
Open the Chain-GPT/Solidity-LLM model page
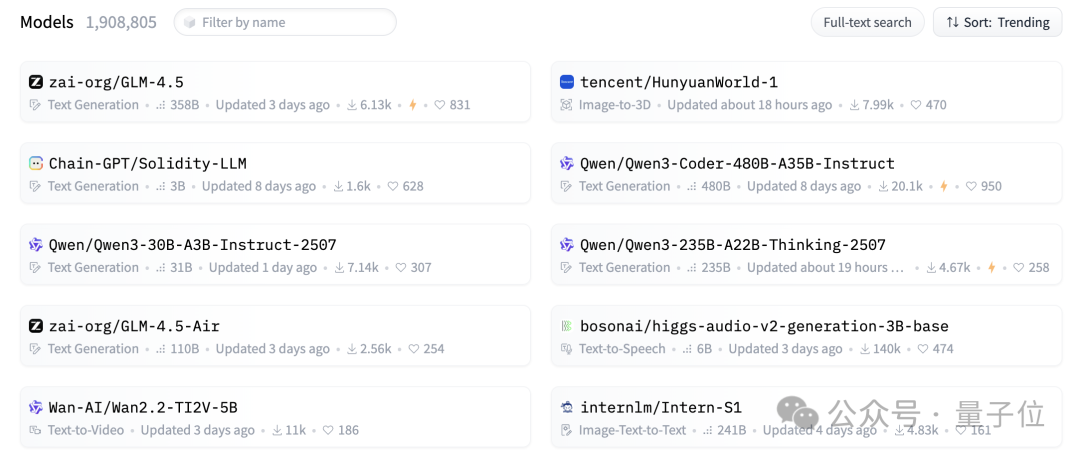point(147,164)
